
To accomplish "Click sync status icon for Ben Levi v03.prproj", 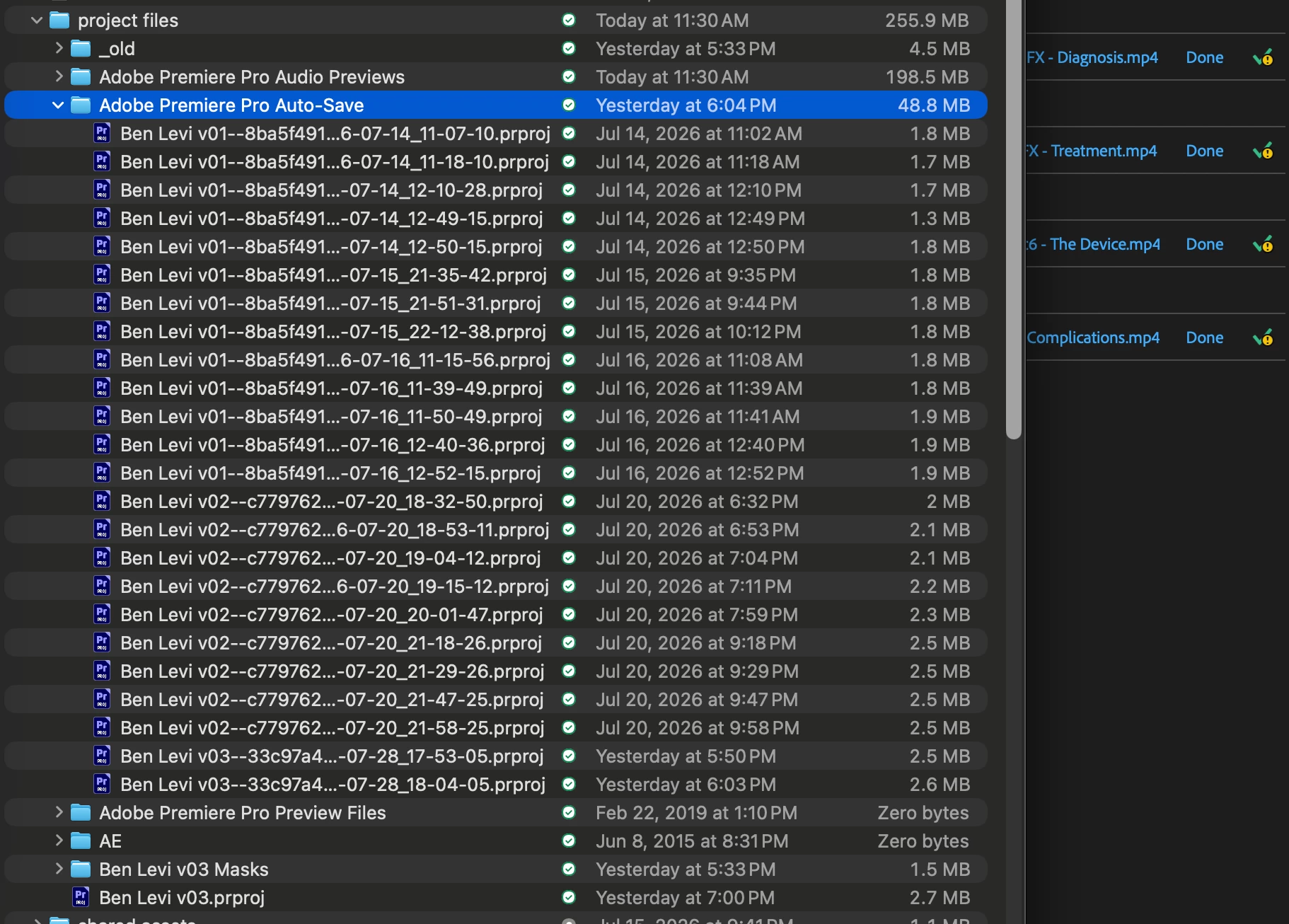I will tap(569, 897).
